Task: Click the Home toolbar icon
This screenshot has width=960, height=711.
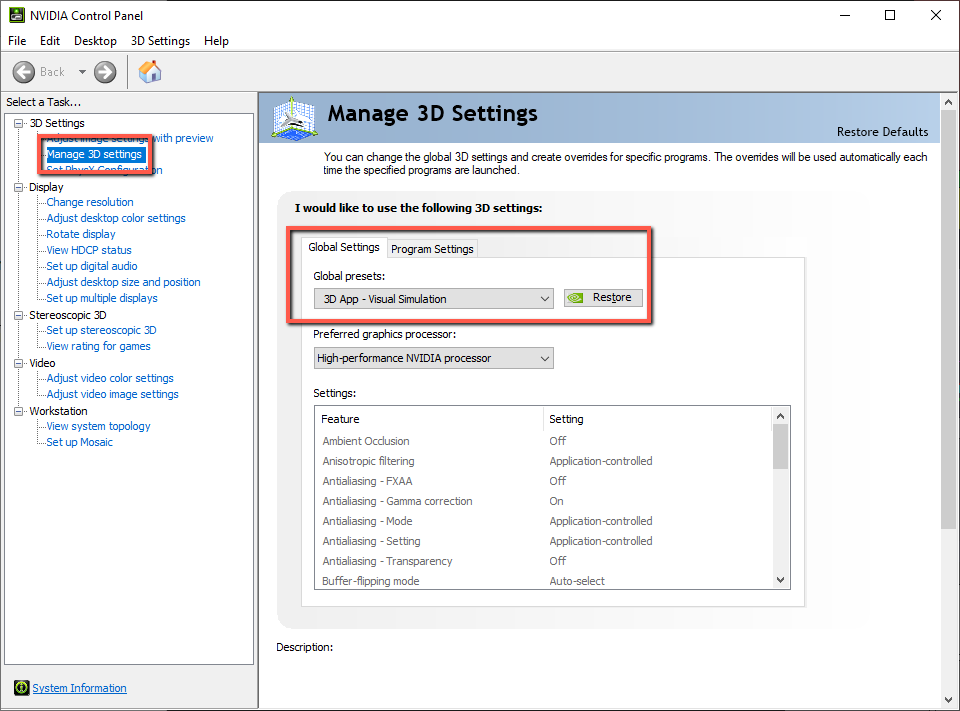Action: pyautogui.click(x=150, y=72)
